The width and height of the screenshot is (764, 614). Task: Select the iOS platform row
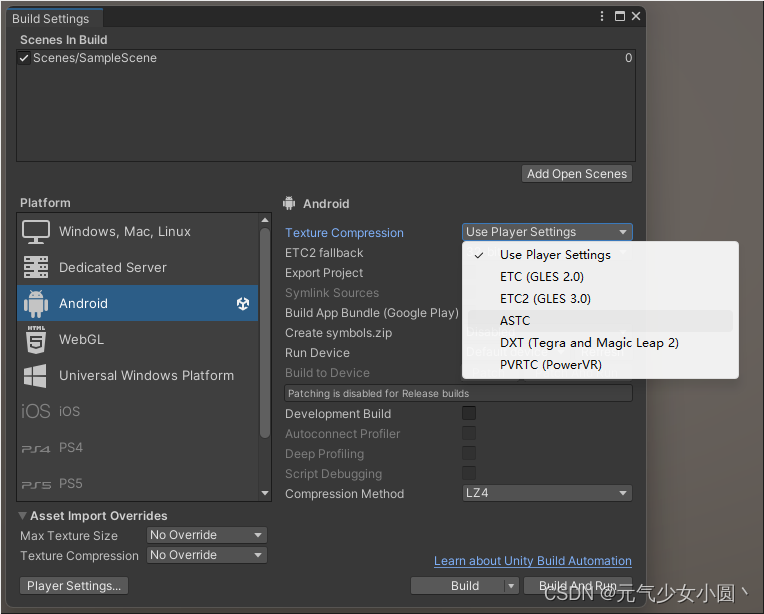coord(138,411)
